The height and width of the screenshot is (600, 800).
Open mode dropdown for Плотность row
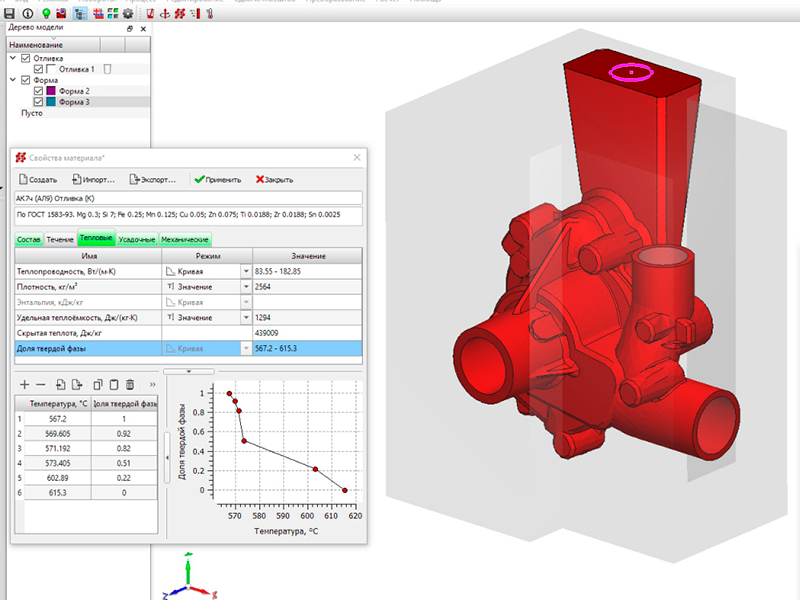click(246, 286)
